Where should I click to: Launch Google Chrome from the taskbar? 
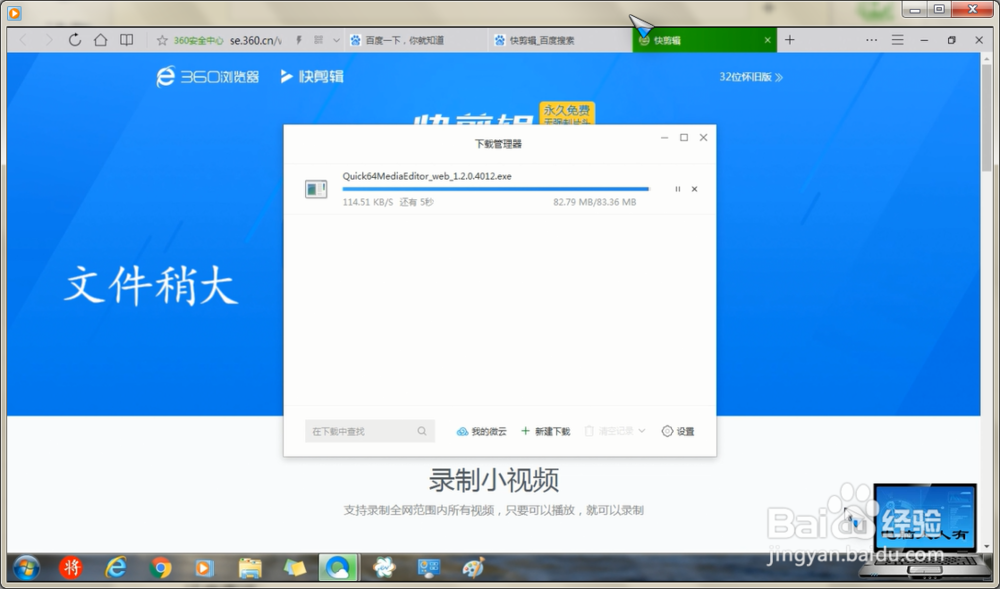pos(160,567)
